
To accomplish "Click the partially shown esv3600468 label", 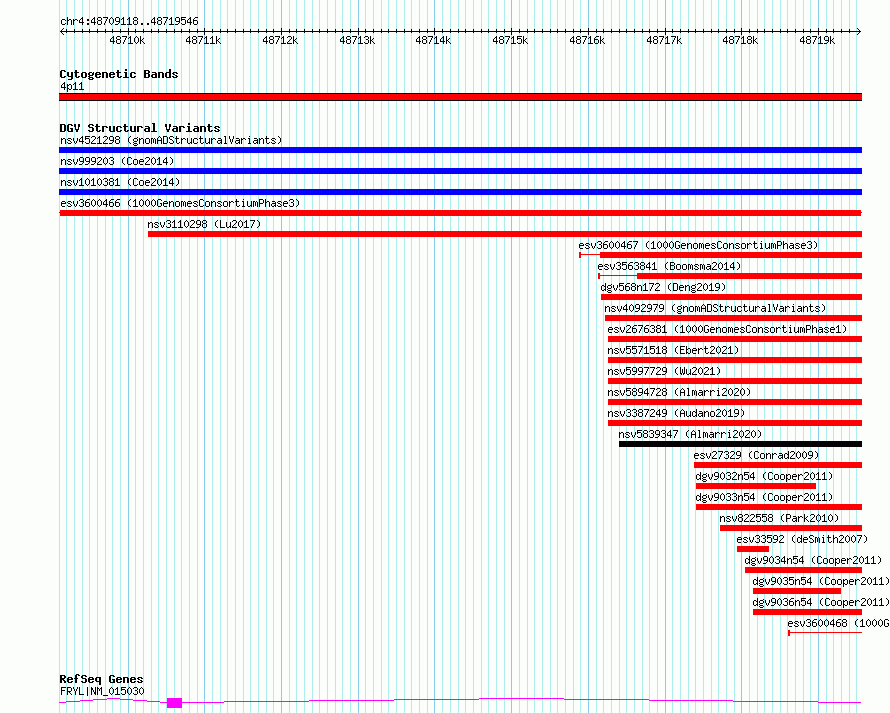I will (838, 623).
